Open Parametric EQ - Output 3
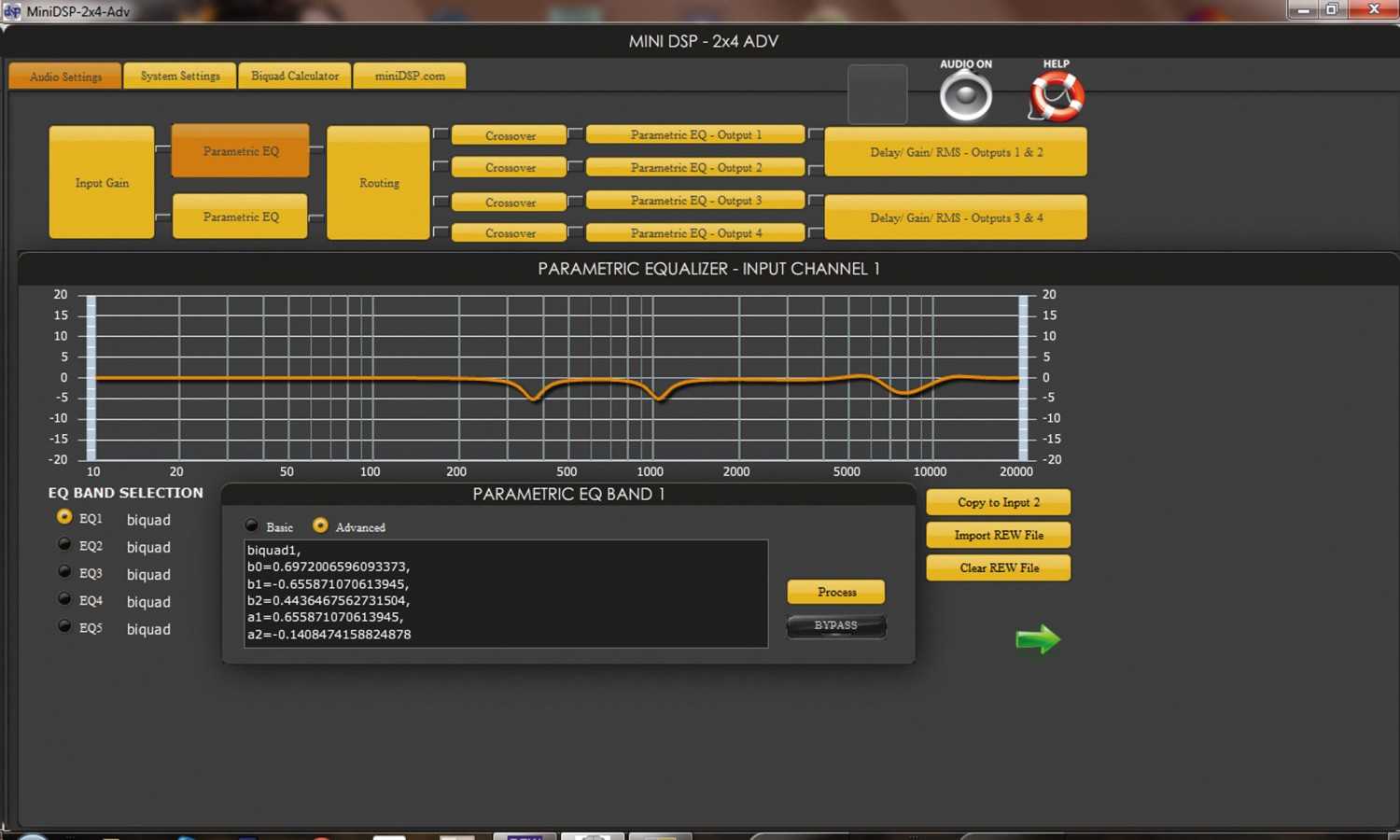 click(x=695, y=201)
